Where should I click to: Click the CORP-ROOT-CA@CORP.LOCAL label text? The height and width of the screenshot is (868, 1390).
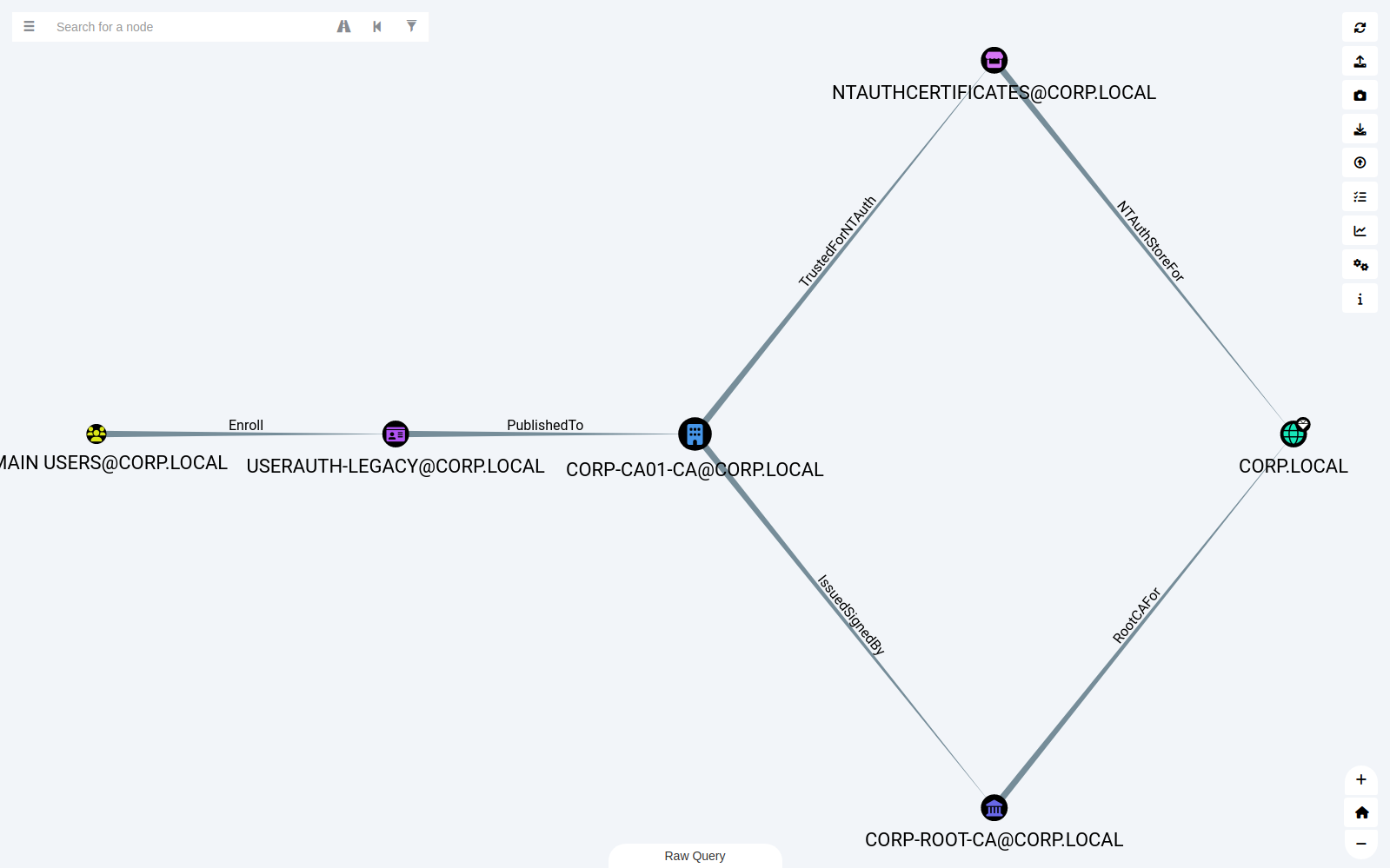click(x=994, y=840)
